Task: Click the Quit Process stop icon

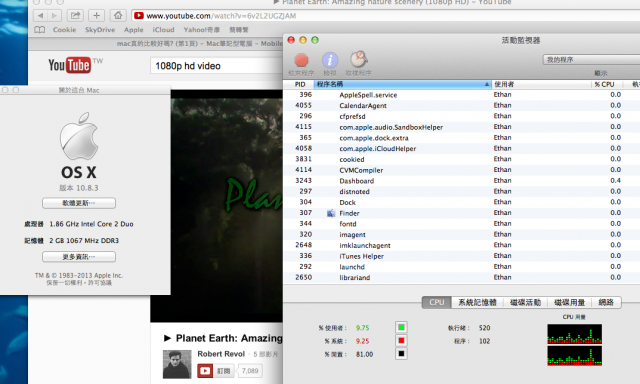Action: pyautogui.click(x=301, y=60)
